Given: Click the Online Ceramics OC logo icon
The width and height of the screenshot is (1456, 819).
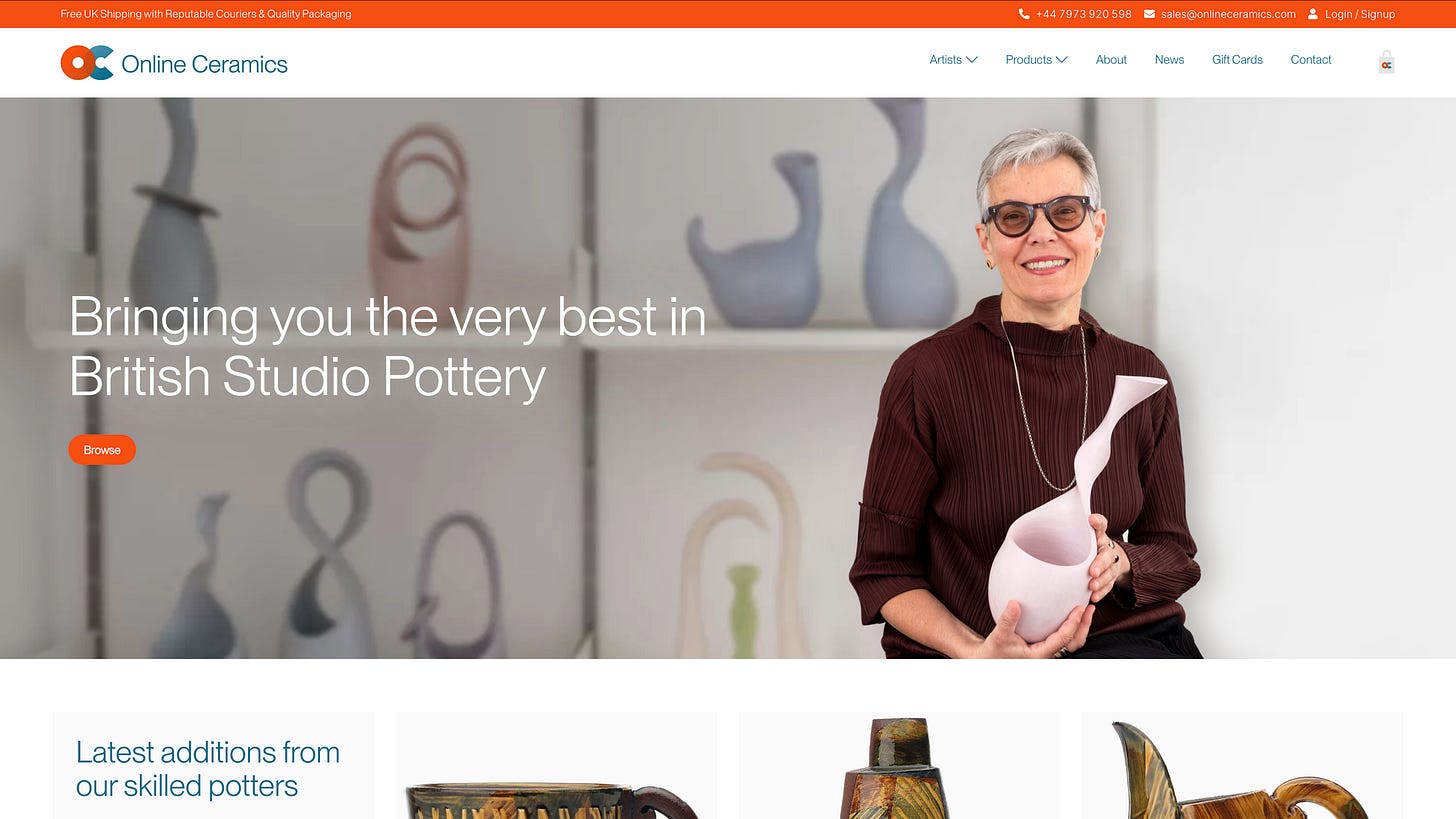Looking at the screenshot, I should pos(87,63).
